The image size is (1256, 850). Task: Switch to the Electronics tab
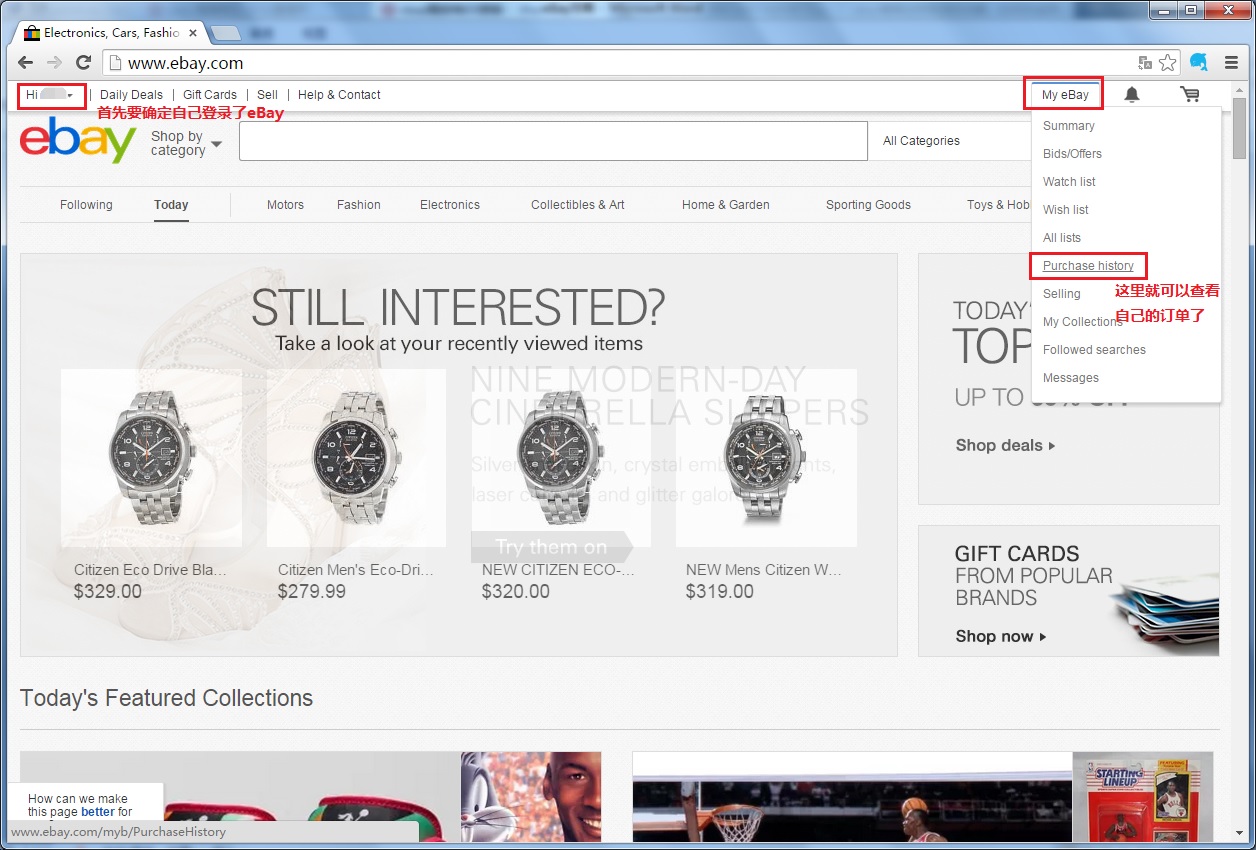pos(449,205)
